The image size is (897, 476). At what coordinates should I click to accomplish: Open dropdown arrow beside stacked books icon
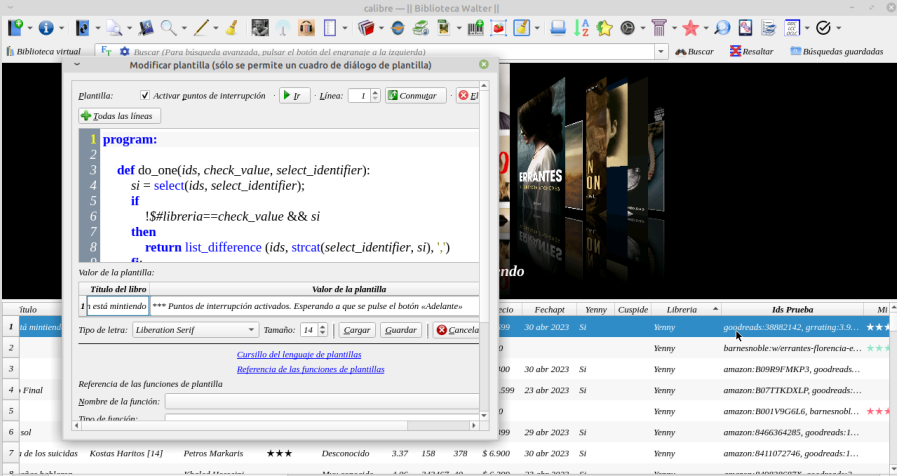[x=380, y=27]
